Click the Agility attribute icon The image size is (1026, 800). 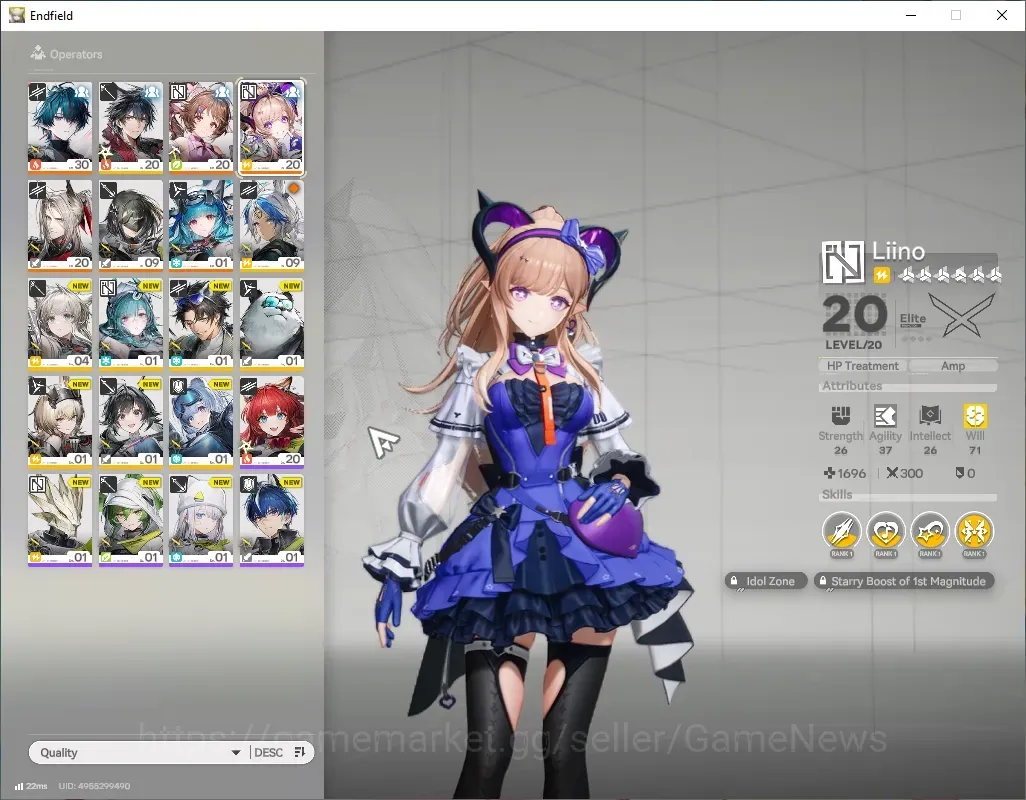pyautogui.click(x=885, y=415)
